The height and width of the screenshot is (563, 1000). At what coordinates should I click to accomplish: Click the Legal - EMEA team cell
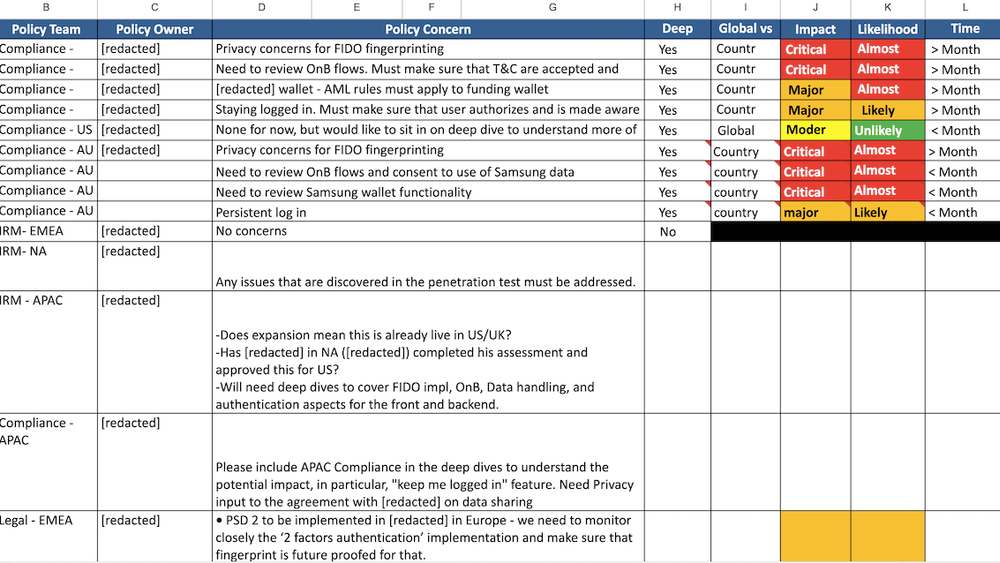pos(48,536)
